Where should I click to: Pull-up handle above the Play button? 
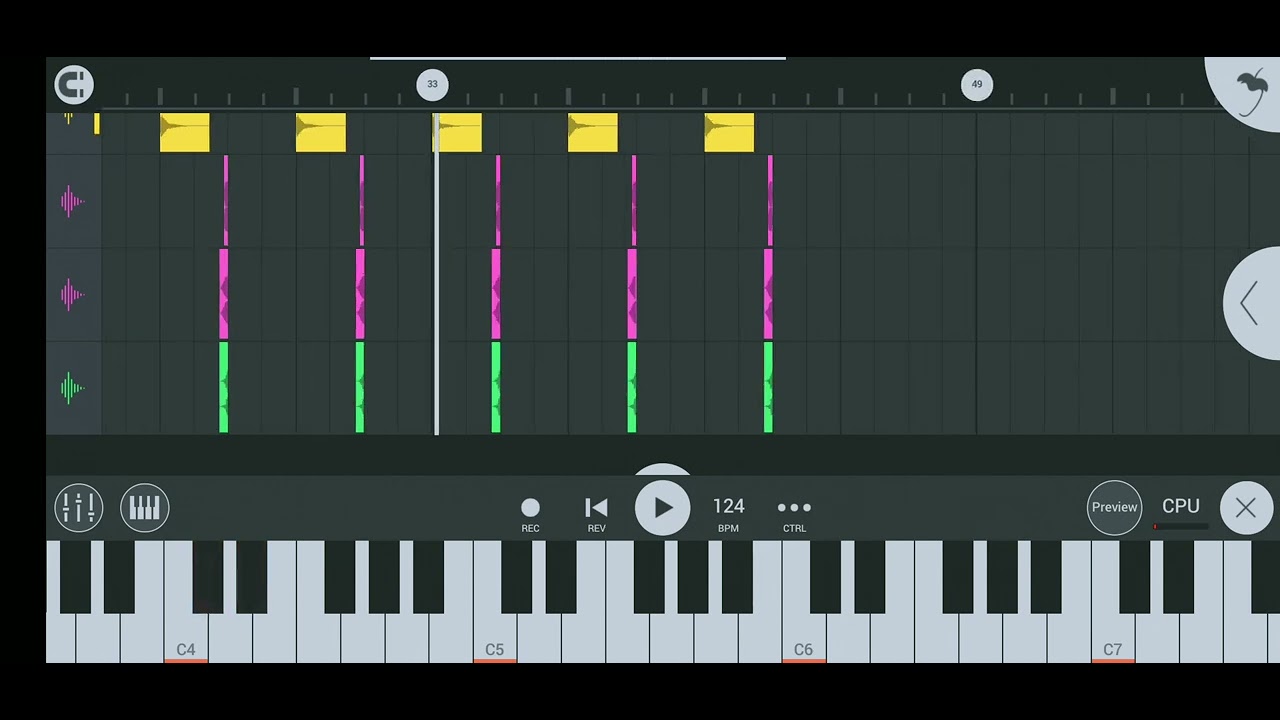[x=662, y=470]
